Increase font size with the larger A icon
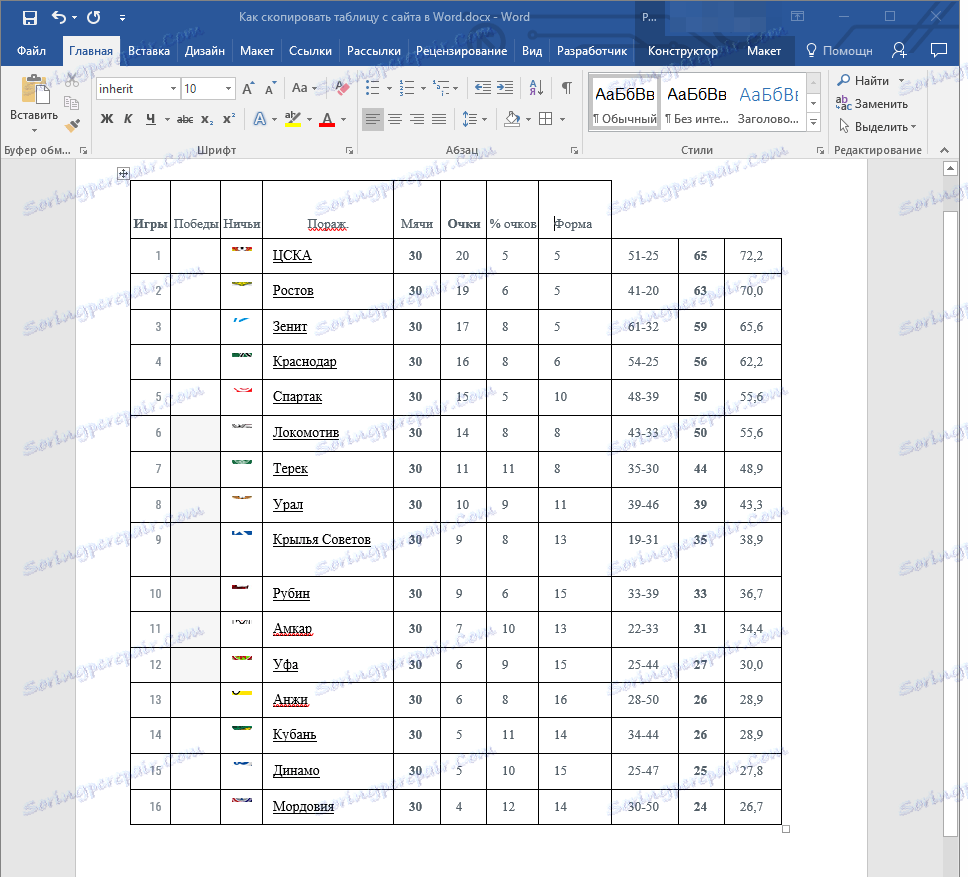This screenshot has height=877, width=968. pyautogui.click(x=248, y=89)
